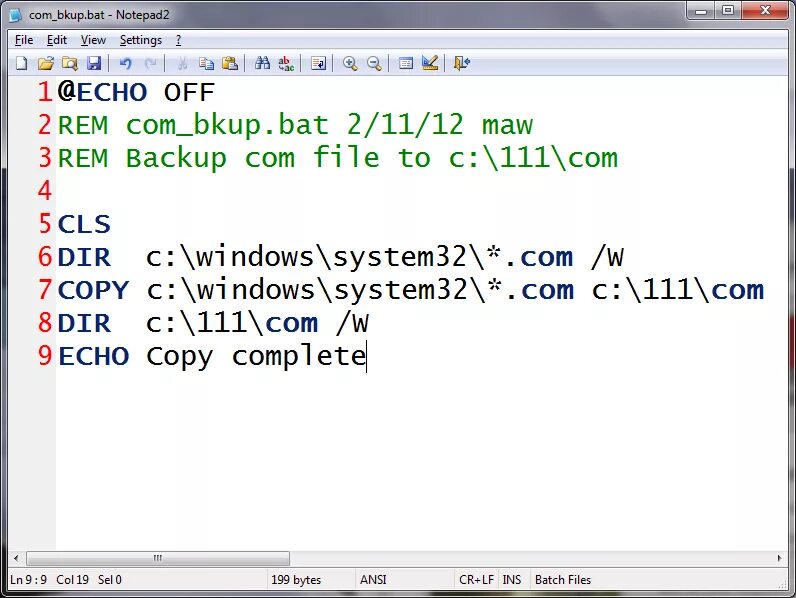Open the View menu
796x598 pixels.
(93, 40)
